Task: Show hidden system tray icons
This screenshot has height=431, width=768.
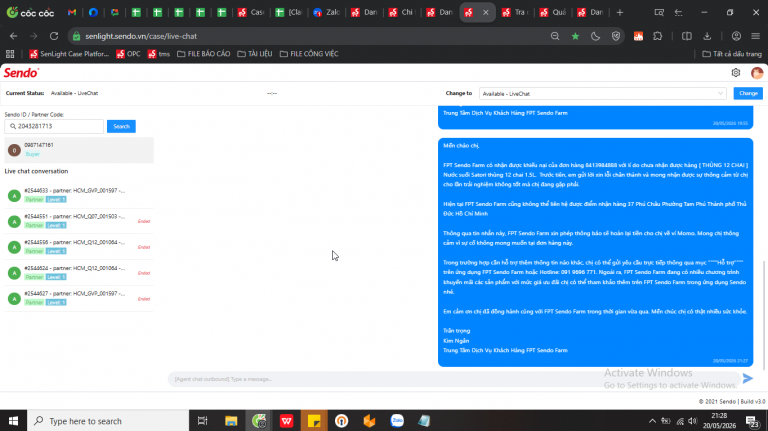Action: 652,421
